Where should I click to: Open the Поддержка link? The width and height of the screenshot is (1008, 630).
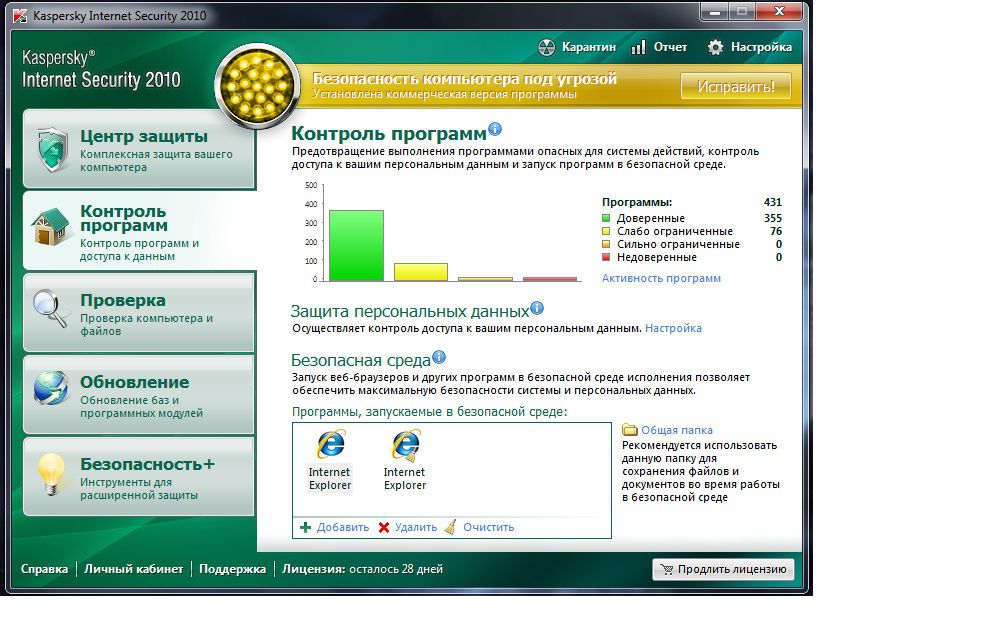[232, 569]
